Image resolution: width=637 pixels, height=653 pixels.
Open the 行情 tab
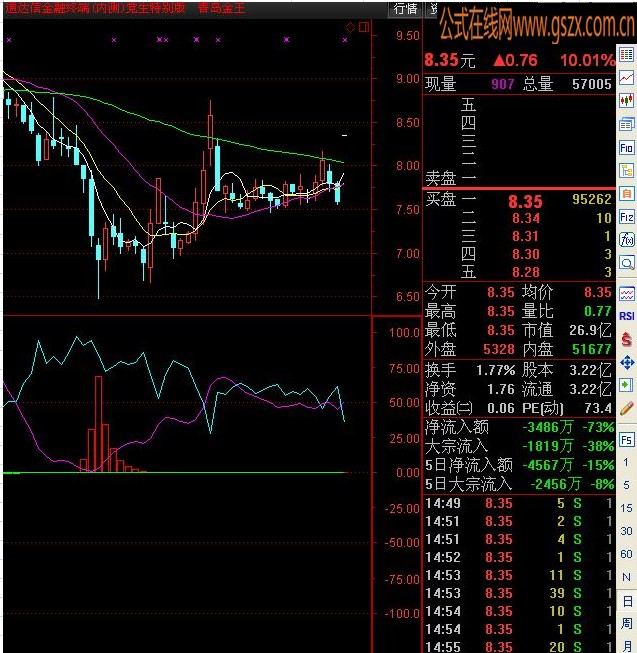pyautogui.click(x=406, y=9)
